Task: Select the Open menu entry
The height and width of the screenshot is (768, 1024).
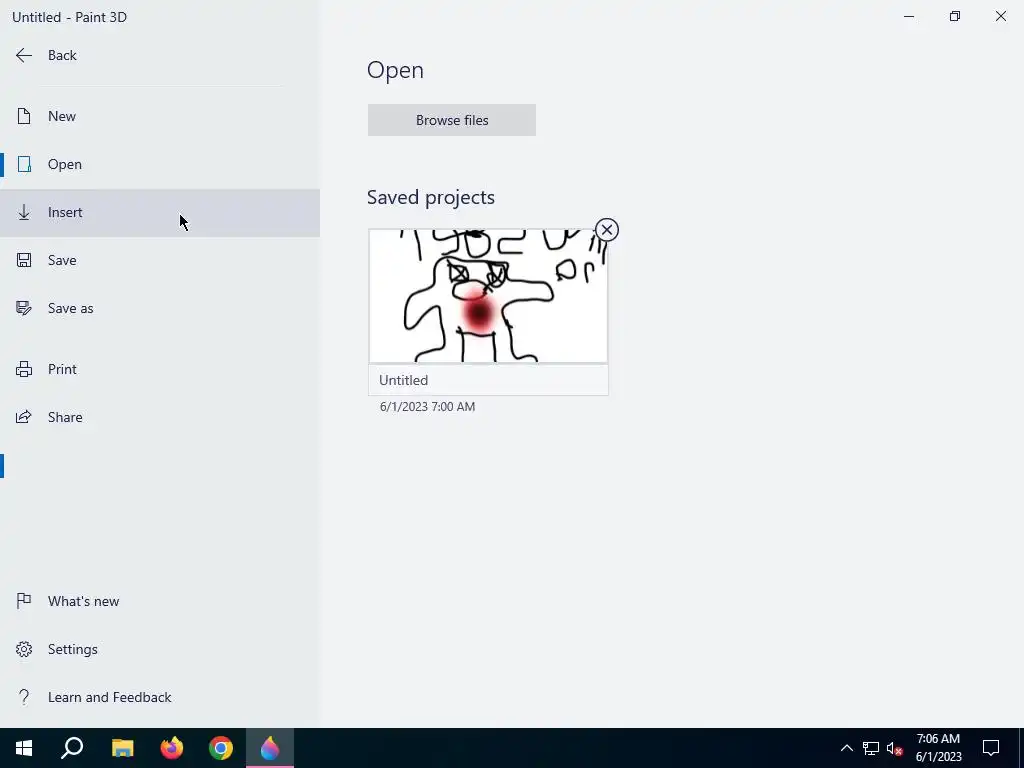Action: [x=160, y=164]
